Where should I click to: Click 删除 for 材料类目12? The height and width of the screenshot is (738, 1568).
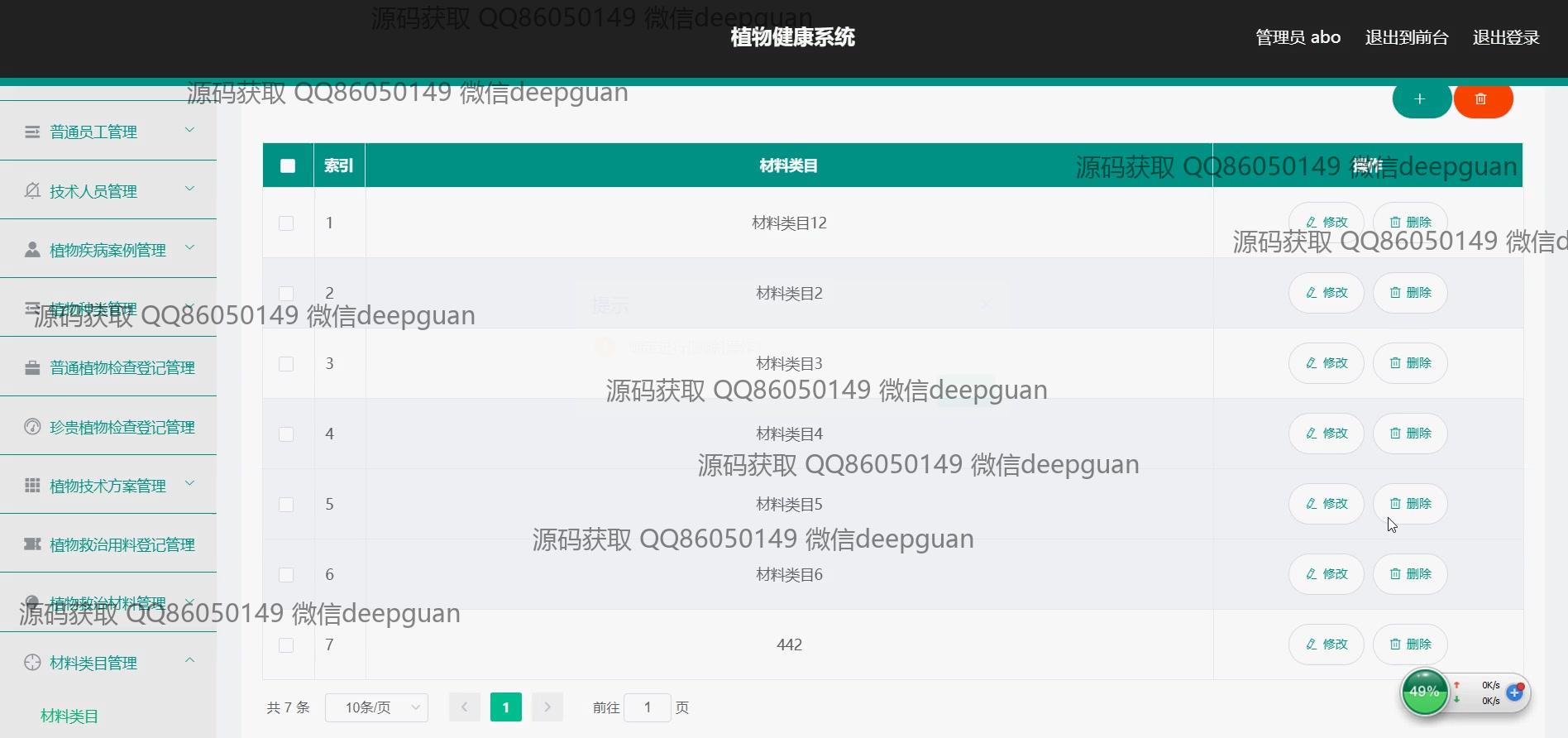(x=1411, y=223)
